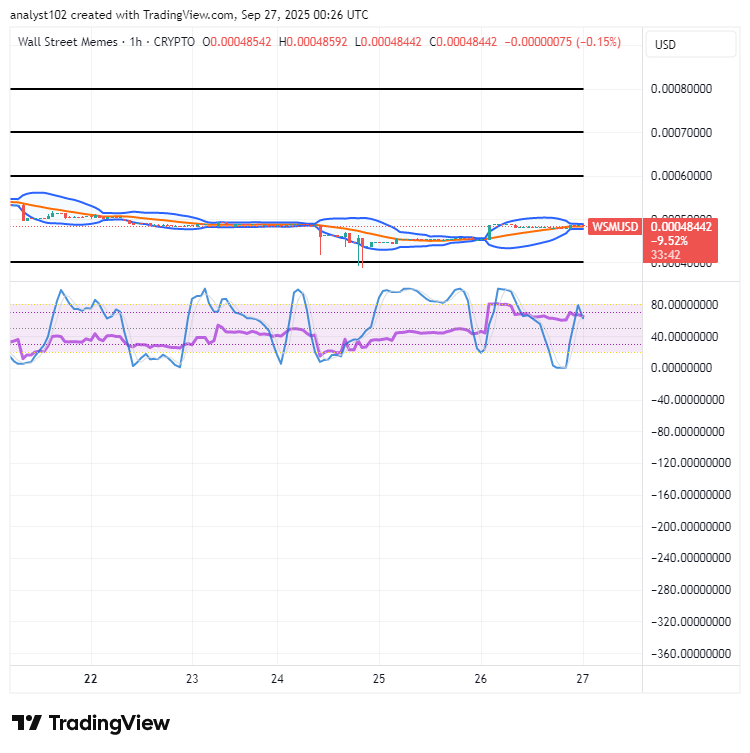Click the −320.00000000 oscillator axis label
The image size is (750, 753).
(691, 622)
